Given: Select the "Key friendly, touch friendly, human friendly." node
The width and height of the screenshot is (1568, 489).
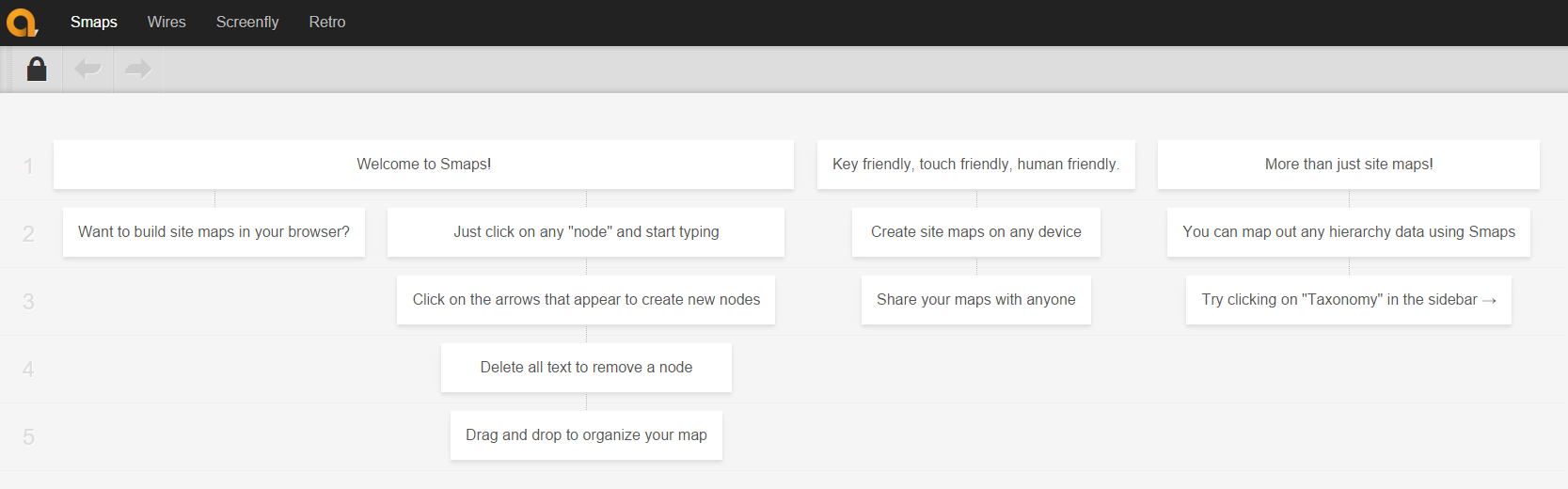Looking at the screenshot, I should [976, 165].
